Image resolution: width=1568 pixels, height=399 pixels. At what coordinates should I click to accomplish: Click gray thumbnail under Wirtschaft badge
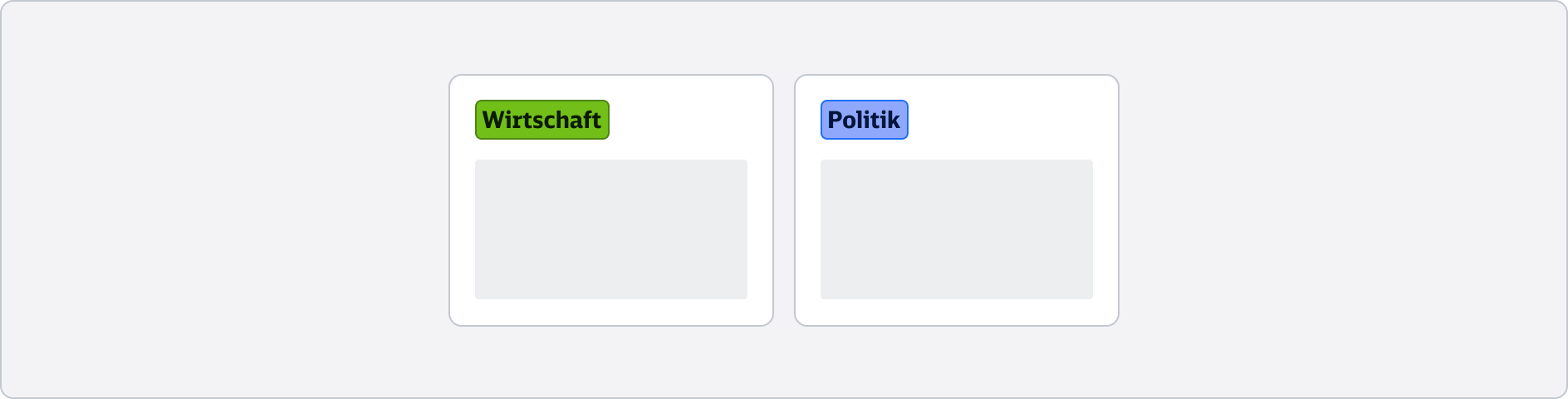pos(610,229)
